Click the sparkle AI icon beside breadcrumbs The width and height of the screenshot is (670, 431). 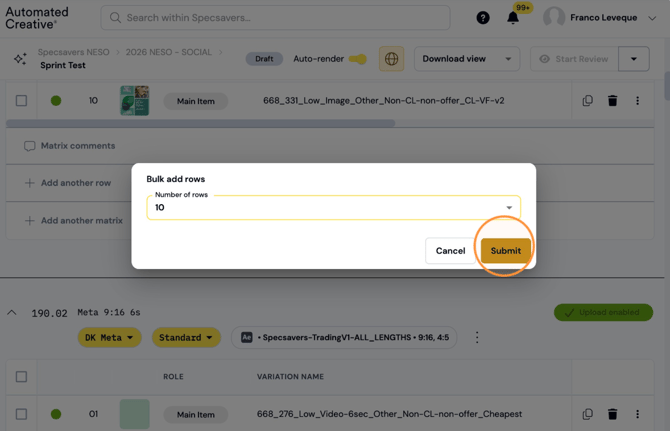[20, 59]
